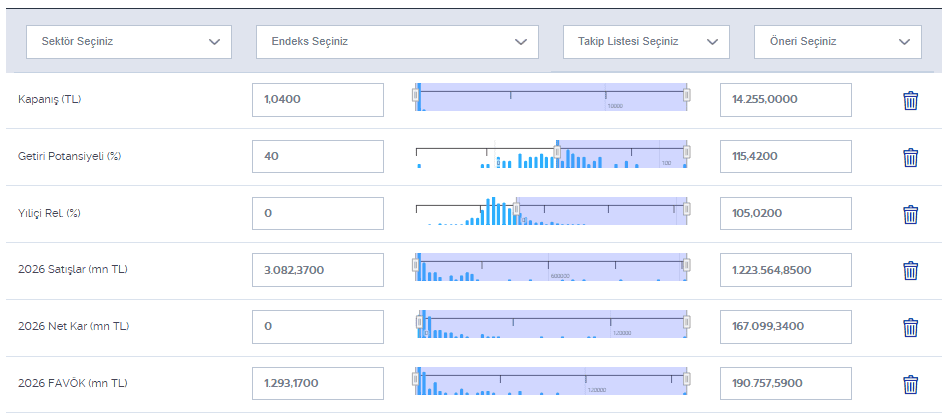This screenshot has width=951, height=417.
Task: Click trash icon for Yıliçi Rel. (%)
Action: click(910, 214)
